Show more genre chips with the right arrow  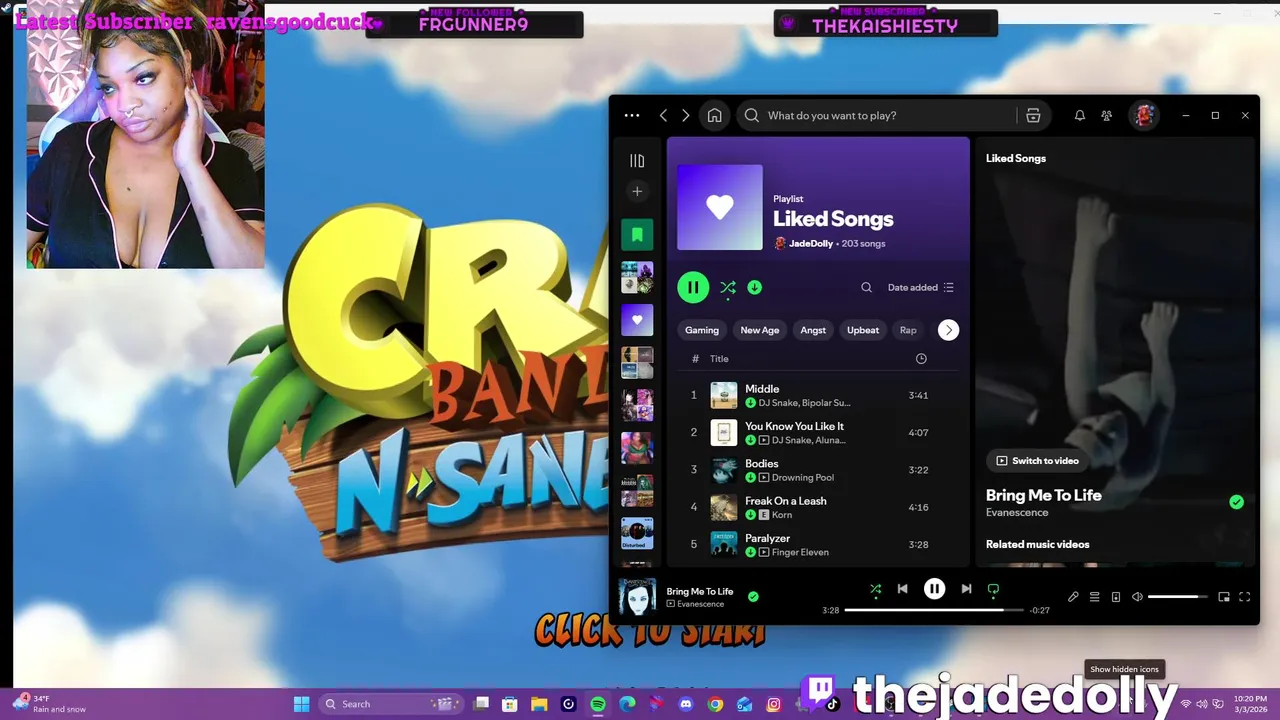pos(948,330)
